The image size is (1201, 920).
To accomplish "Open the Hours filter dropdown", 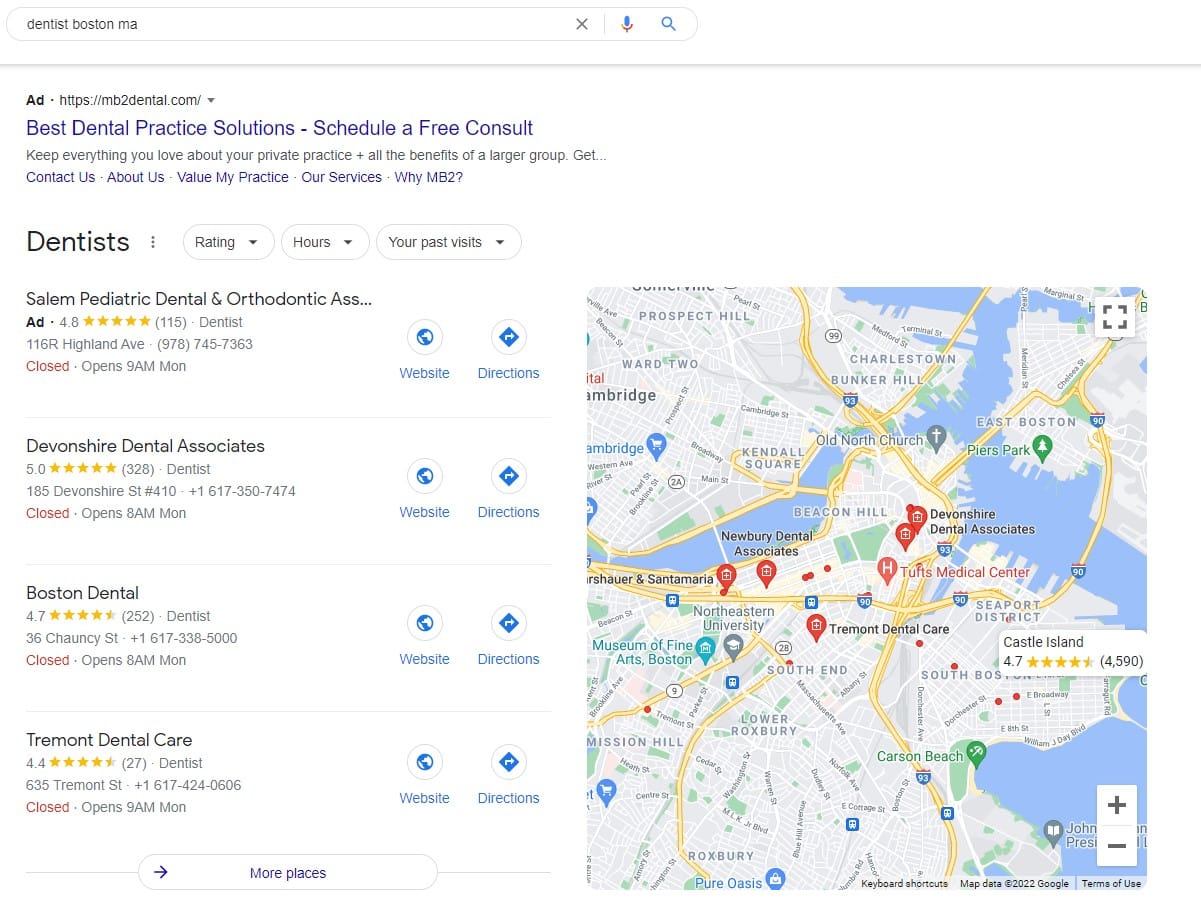I will pos(325,242).
